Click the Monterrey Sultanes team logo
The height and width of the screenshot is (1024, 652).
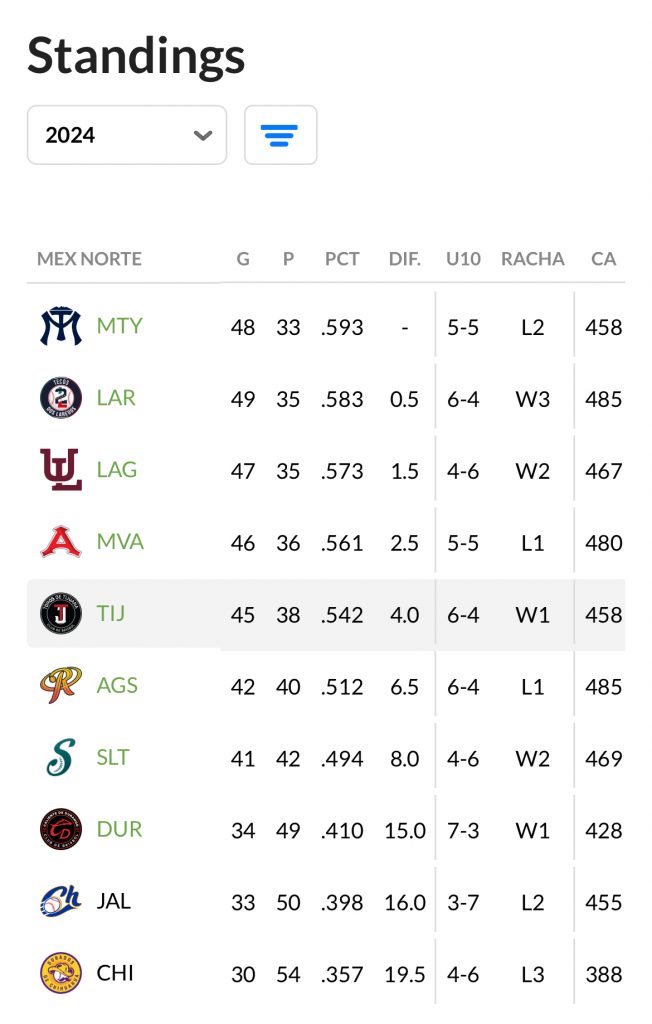point(61,327)
